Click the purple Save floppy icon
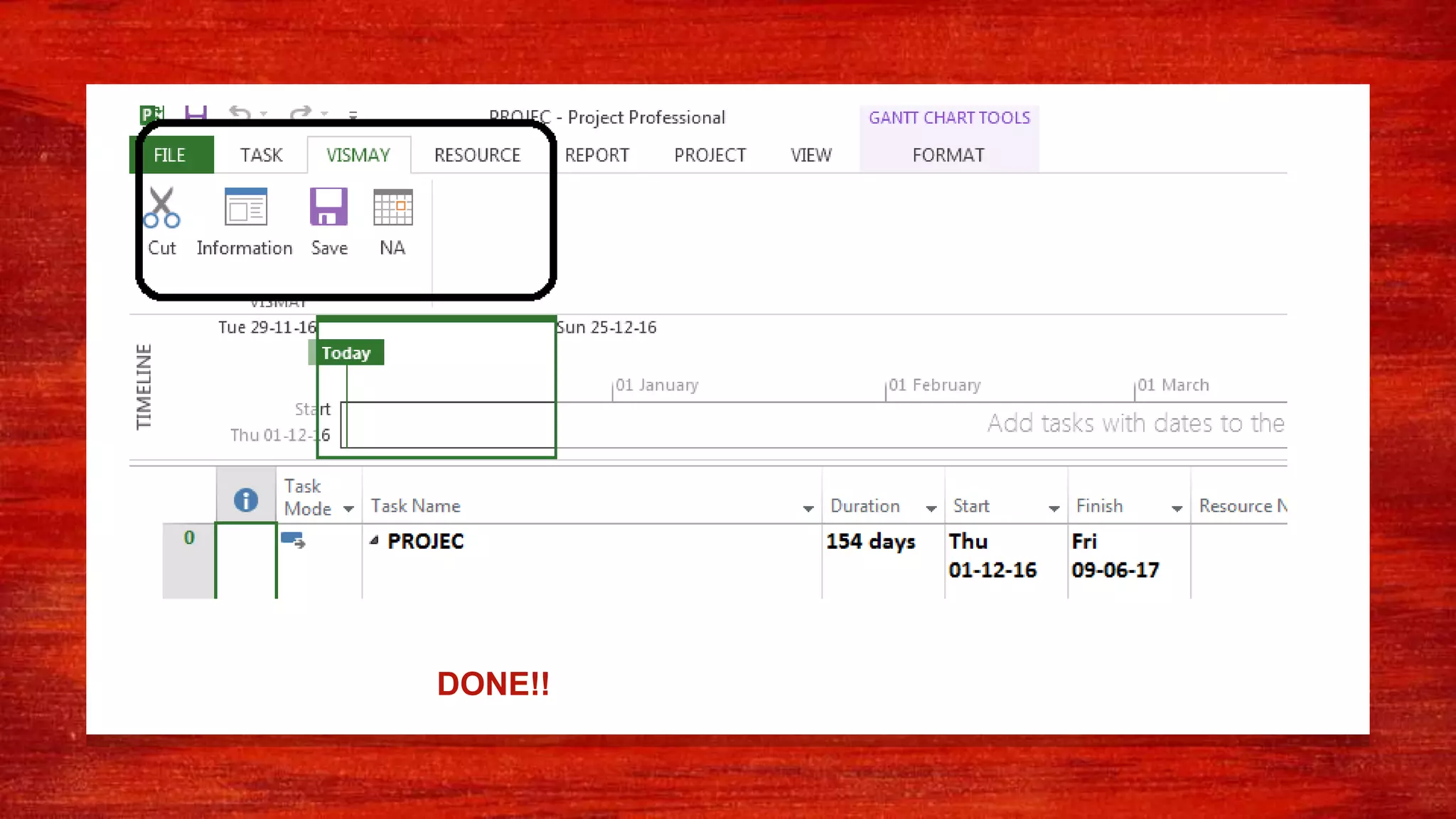 click(x=328, y=207)
